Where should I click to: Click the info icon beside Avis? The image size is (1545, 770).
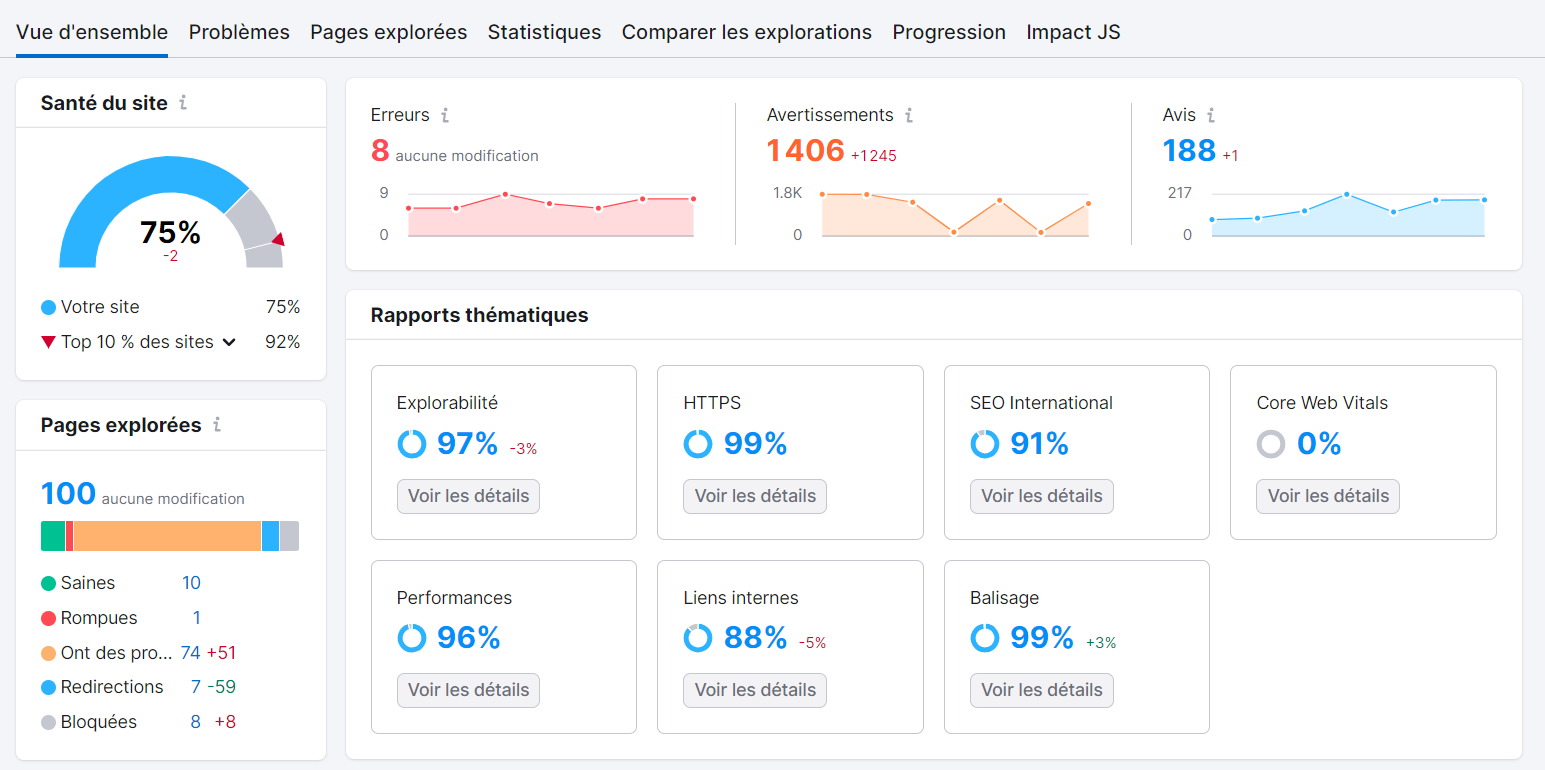point(1211,115)
